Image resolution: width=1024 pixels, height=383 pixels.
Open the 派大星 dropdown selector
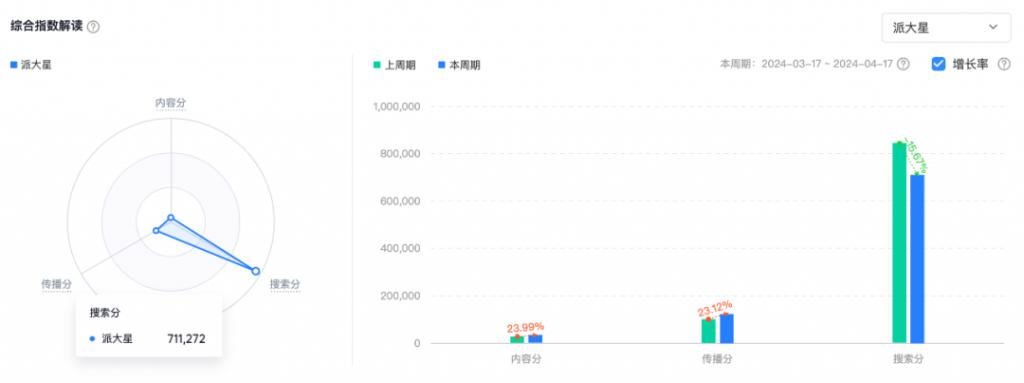tap(946, 27)
